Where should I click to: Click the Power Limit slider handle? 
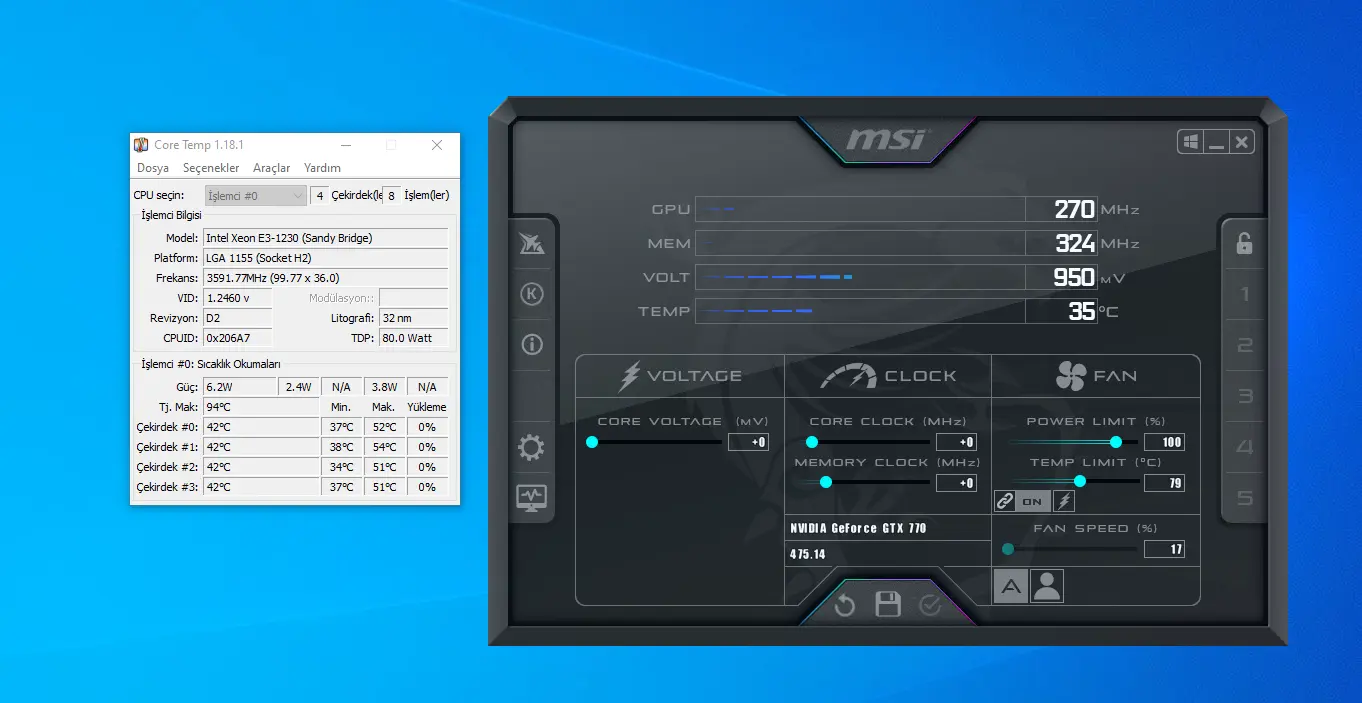pos(1116,441)
